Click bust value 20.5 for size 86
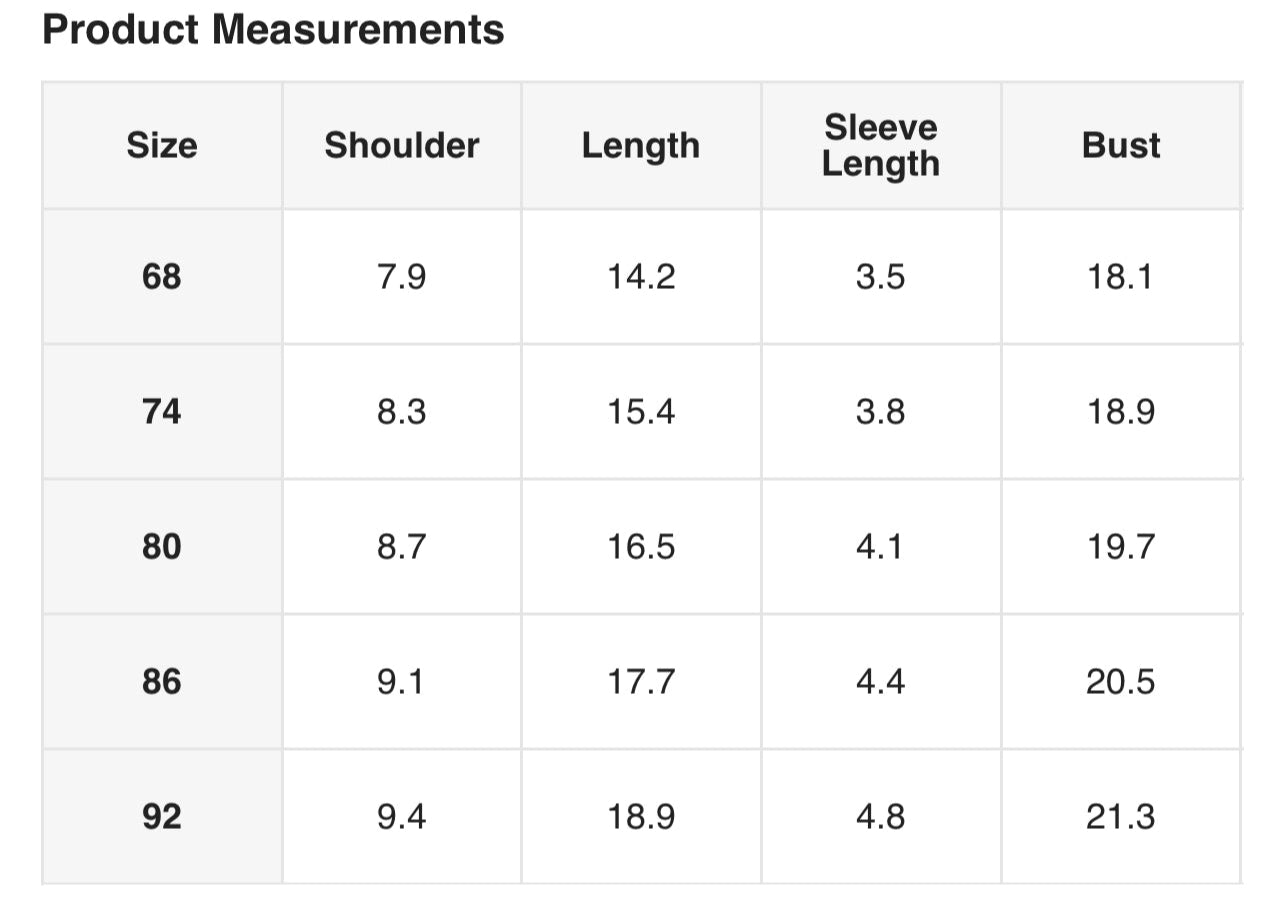Screen dimensions: 1284x918 coord(1121,682)
